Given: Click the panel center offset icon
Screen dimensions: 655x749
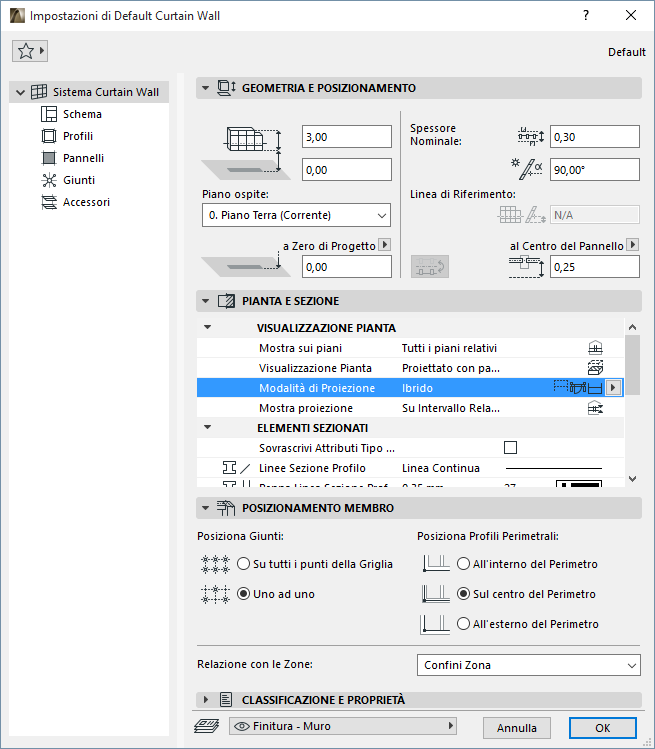Looking at the screenshot, I should point(526,267).
